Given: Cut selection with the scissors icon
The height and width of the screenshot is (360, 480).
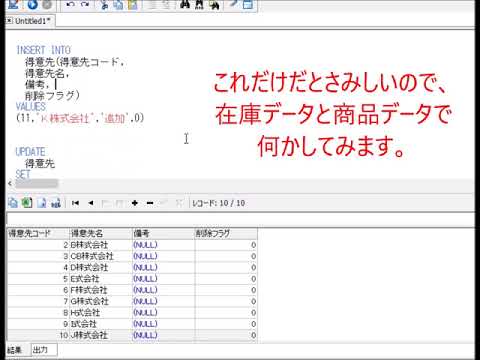Looking at the screenshot, I should (x=104, y=4).
